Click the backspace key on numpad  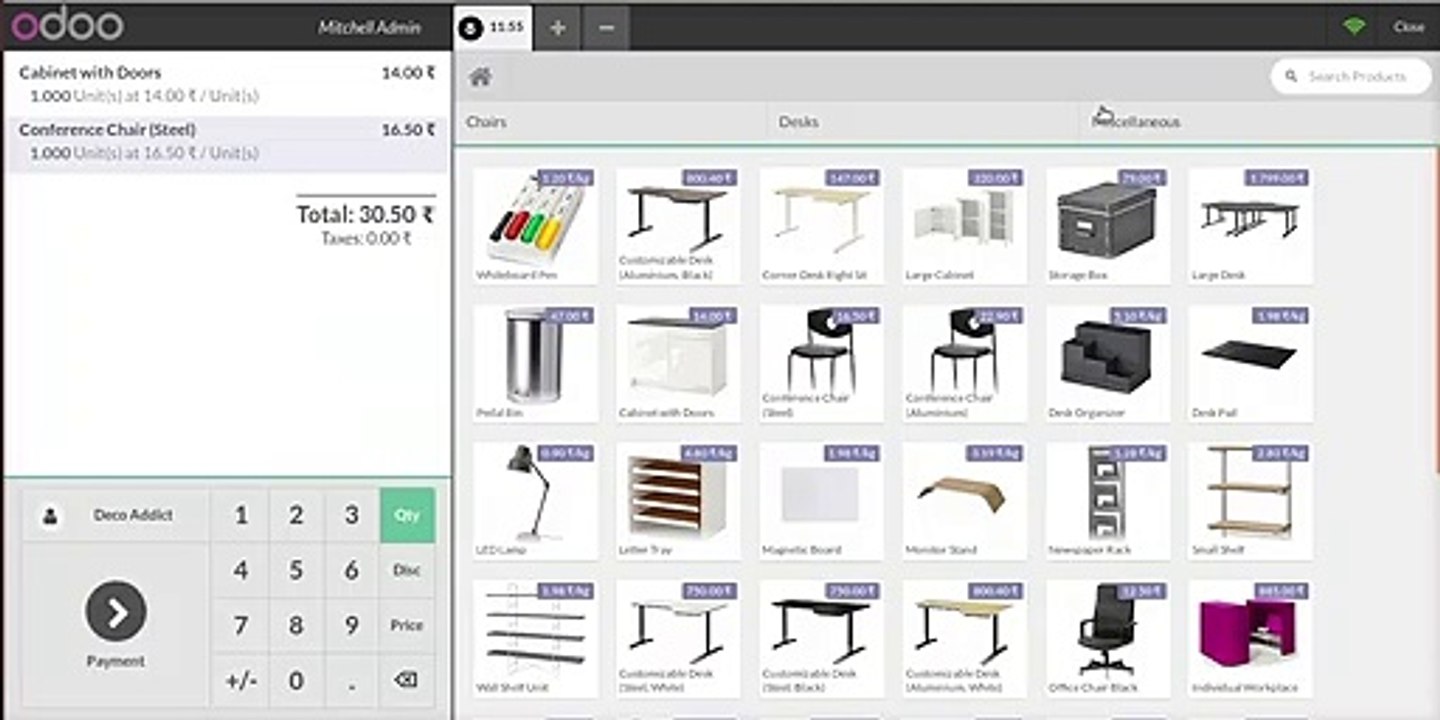coord(406,680)
